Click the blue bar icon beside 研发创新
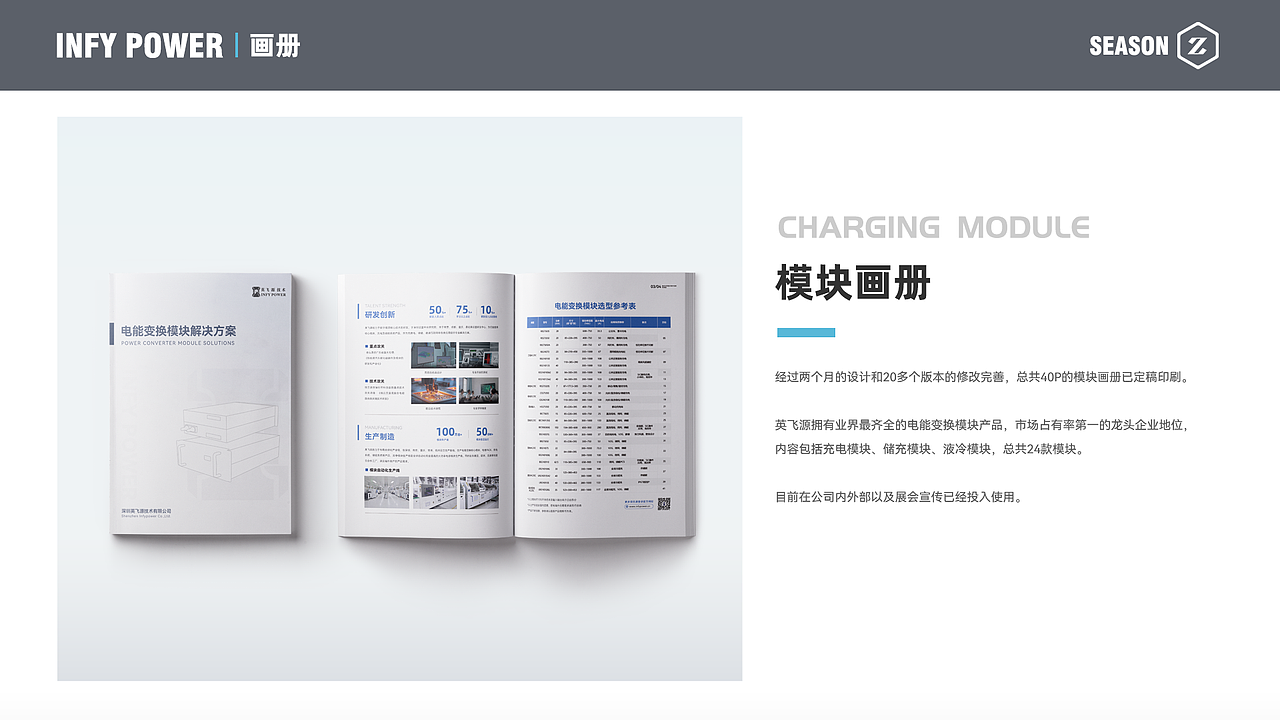Image resolution: width=1280 pixels, height=720 pixels. (x=357, y=311)
